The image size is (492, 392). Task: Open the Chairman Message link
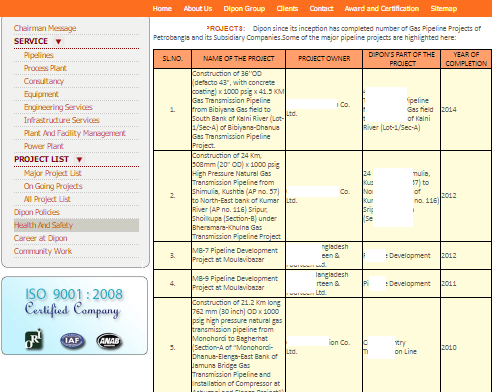(x=45, y=28)
